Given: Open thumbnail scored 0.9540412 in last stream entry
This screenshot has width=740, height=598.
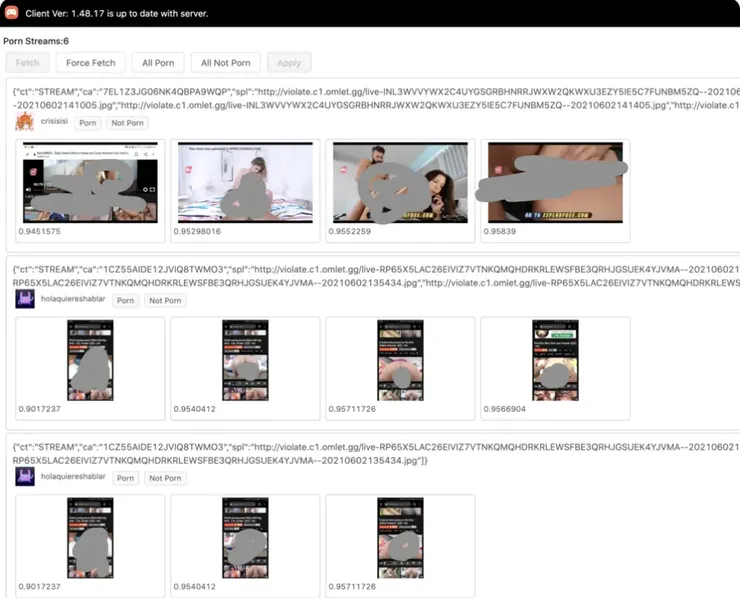Looking at the screenshot, I should 245,538.
